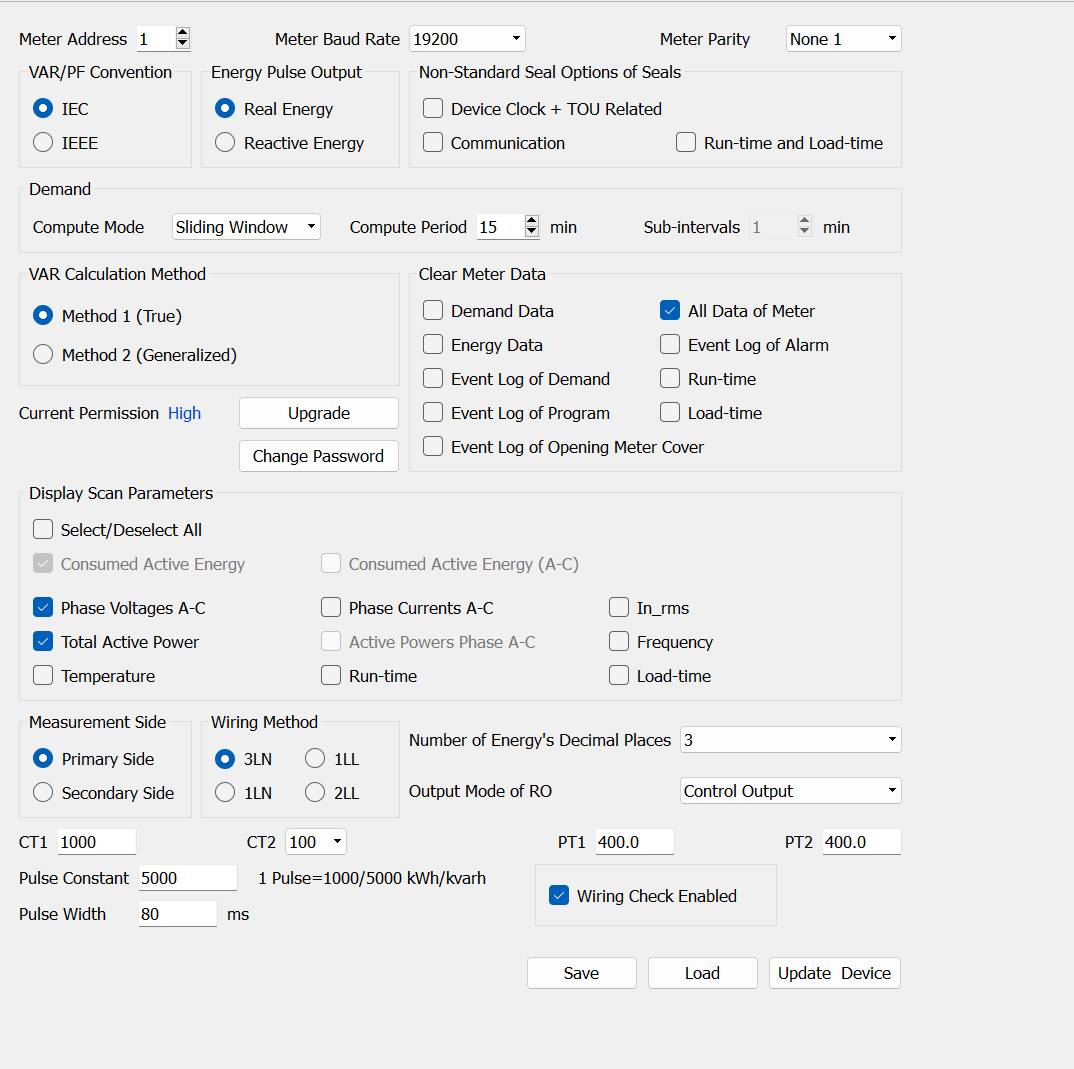Click the Pulse Constant field
The image size is (1074, 1069).
pos(188,878)
